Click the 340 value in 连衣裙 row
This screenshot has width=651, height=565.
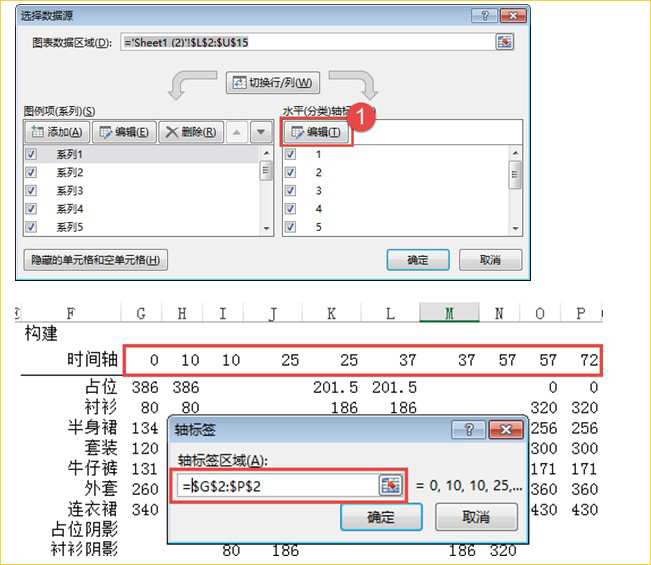pyautogui.click(x=145, y=509)
